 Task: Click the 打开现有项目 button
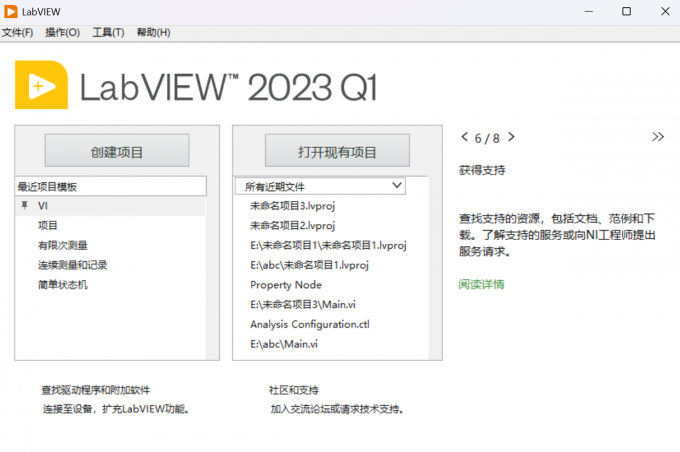[x=337, y=151]
